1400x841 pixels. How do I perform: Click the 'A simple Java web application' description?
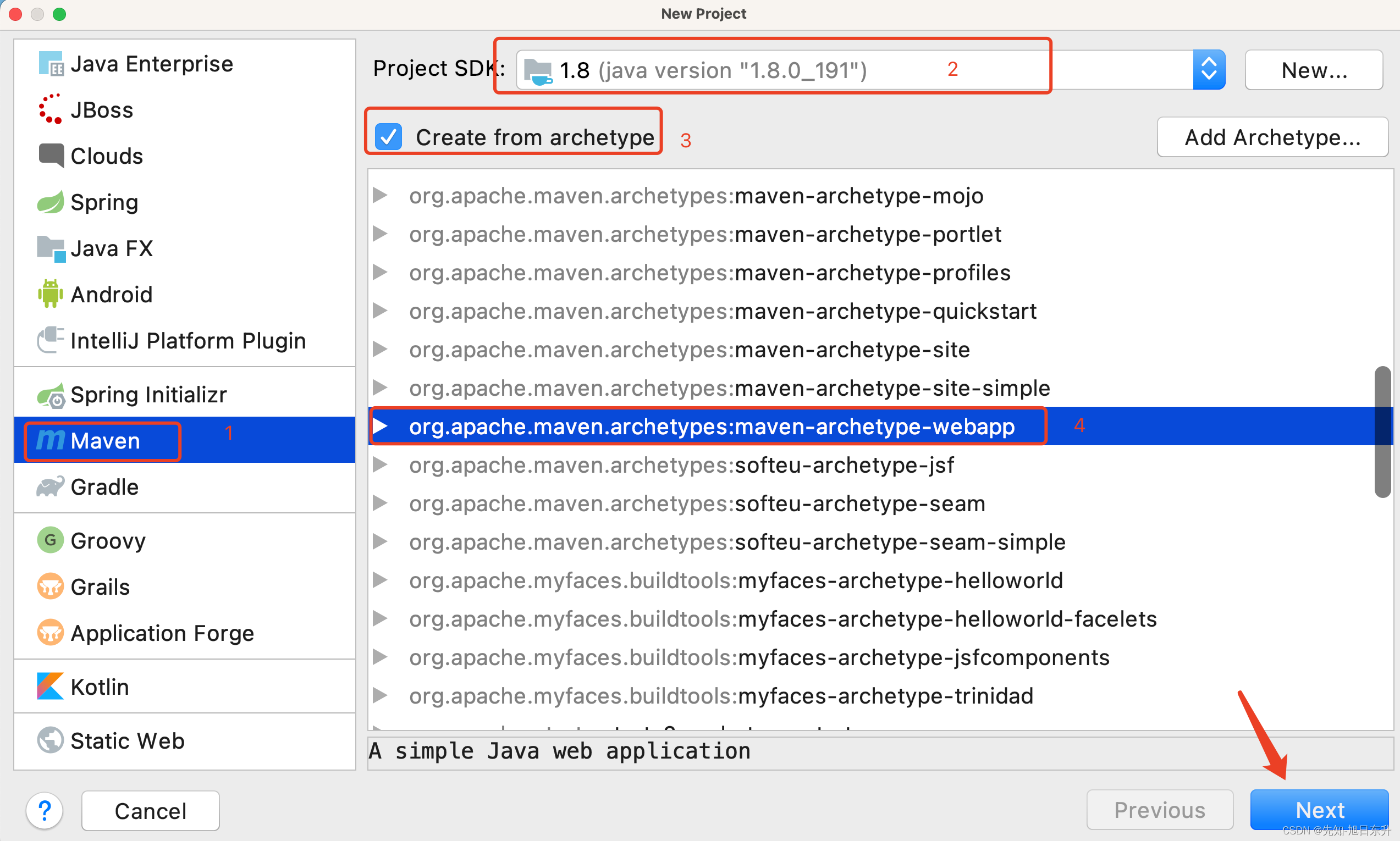pyautogui.click(x=559, y=751)
